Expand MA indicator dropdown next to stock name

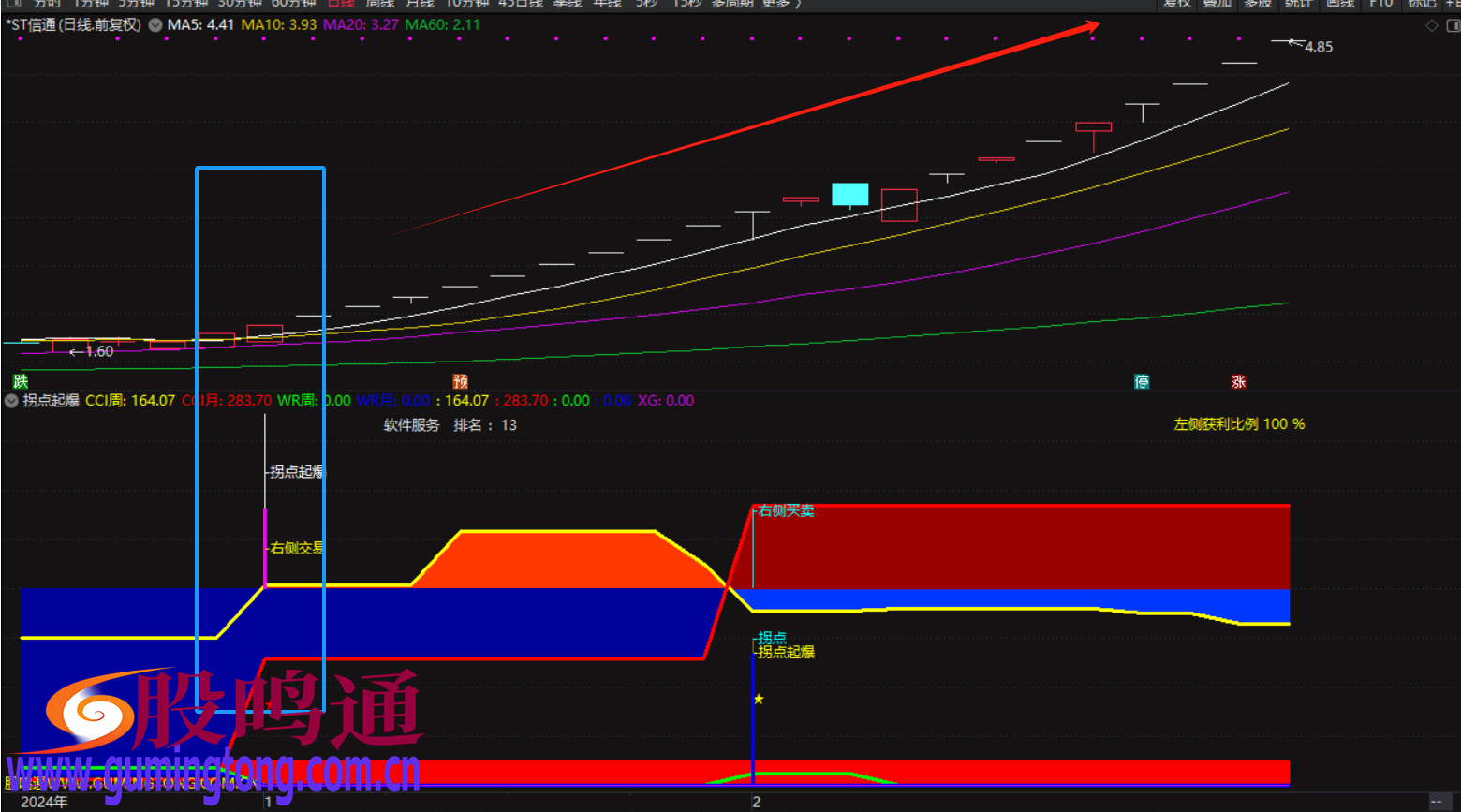pyautogui.click(x=155, y=25)
